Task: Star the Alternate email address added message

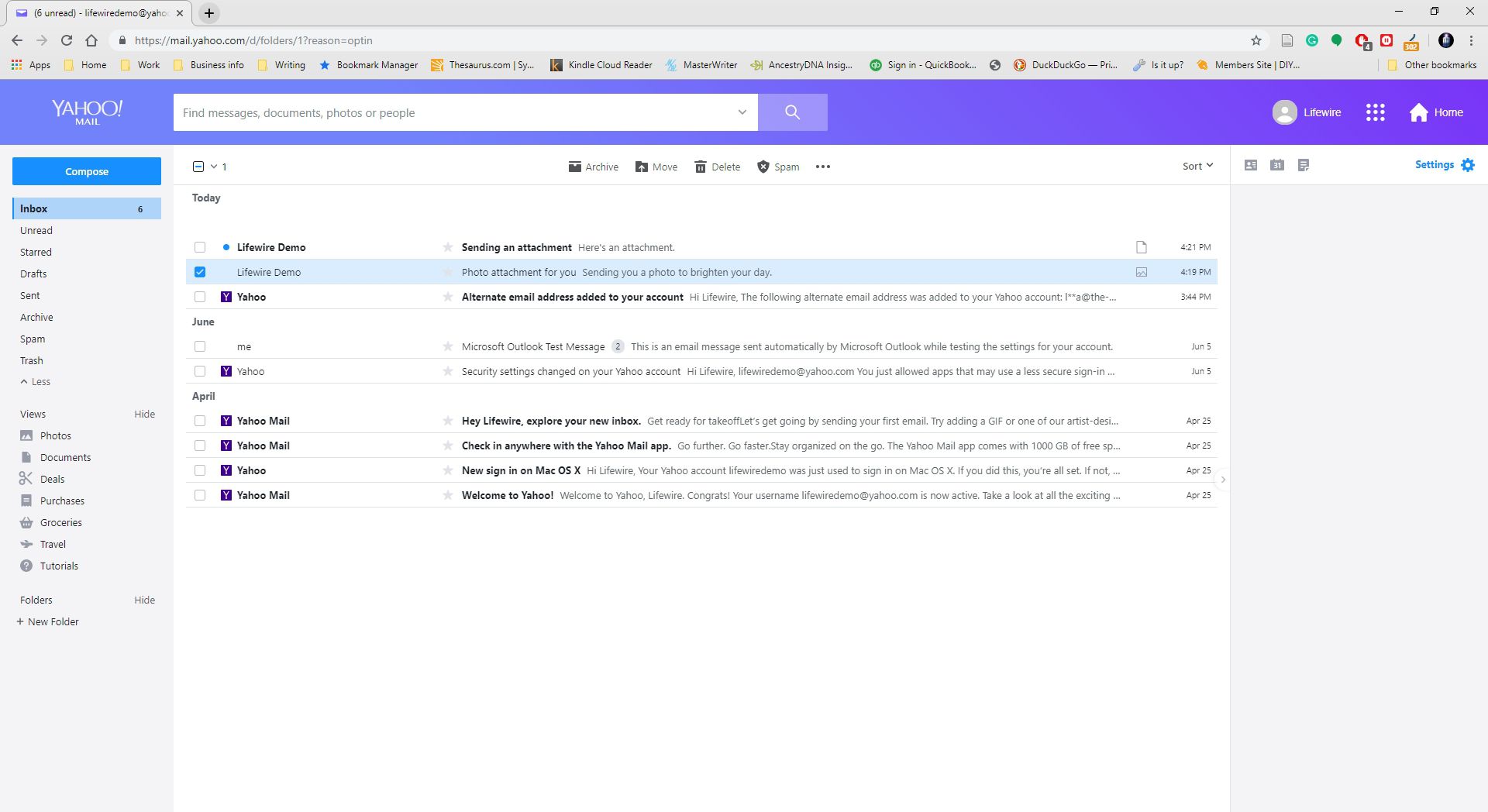Action: (447, 297)
